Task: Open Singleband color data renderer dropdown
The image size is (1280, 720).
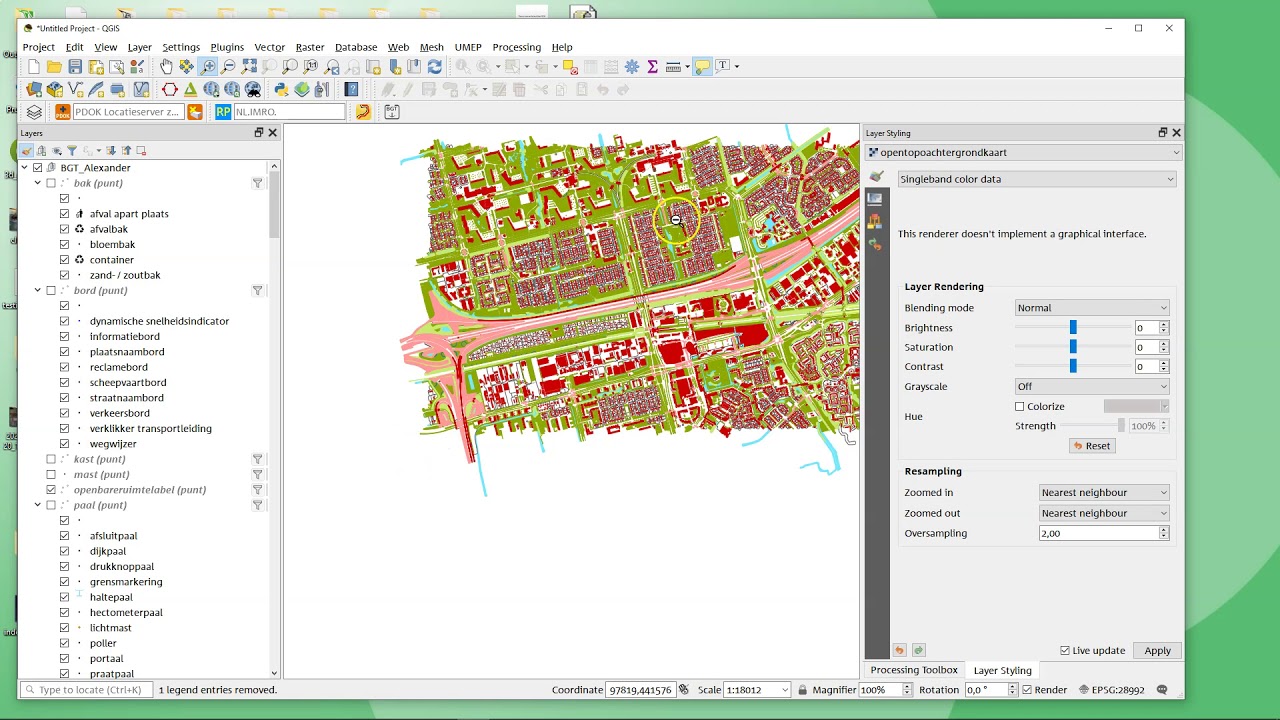Action: click(1037, 179)
